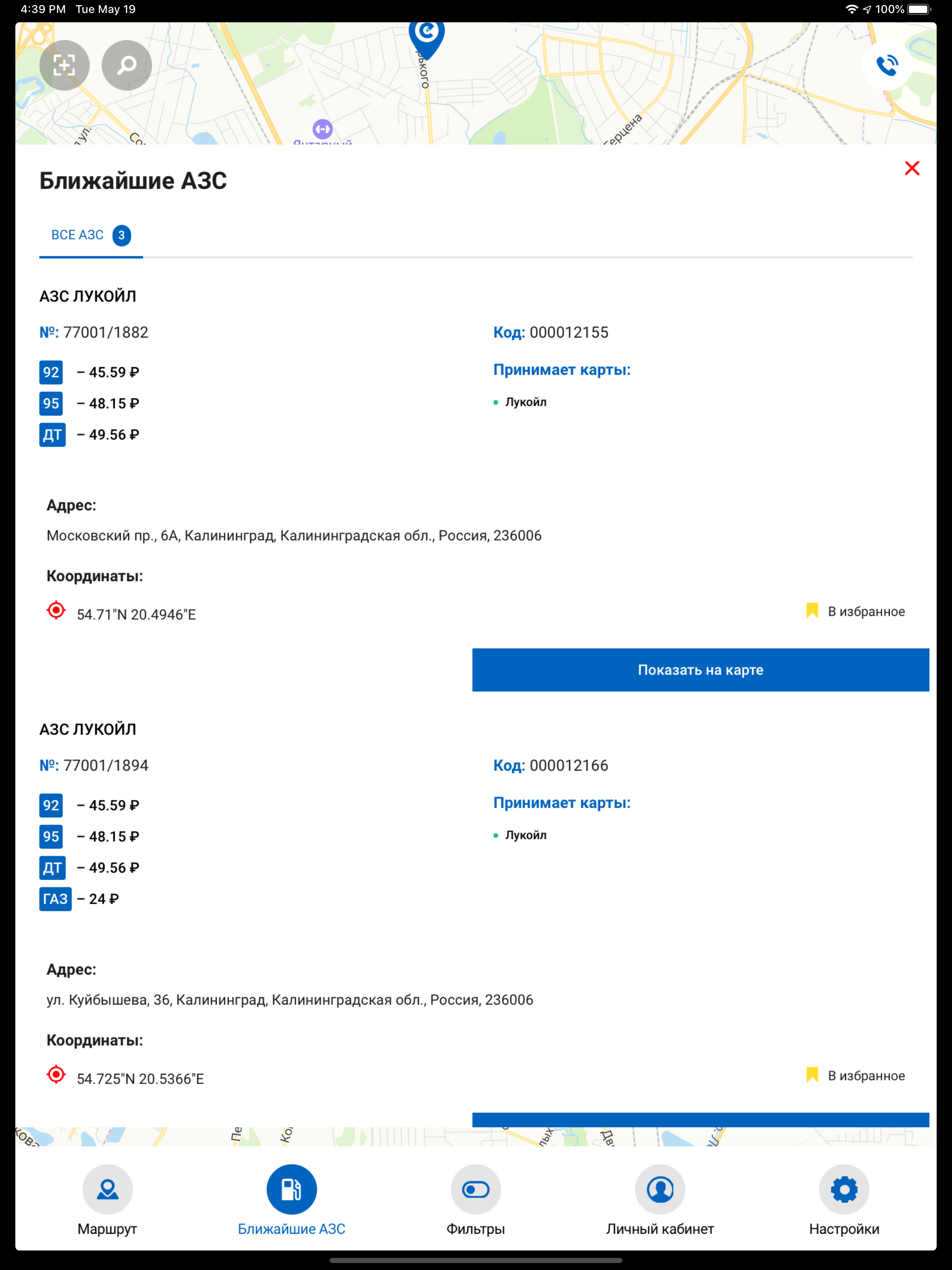Tap coordinates text 54.725"N 20.5366"E

tap(141, 1079)
